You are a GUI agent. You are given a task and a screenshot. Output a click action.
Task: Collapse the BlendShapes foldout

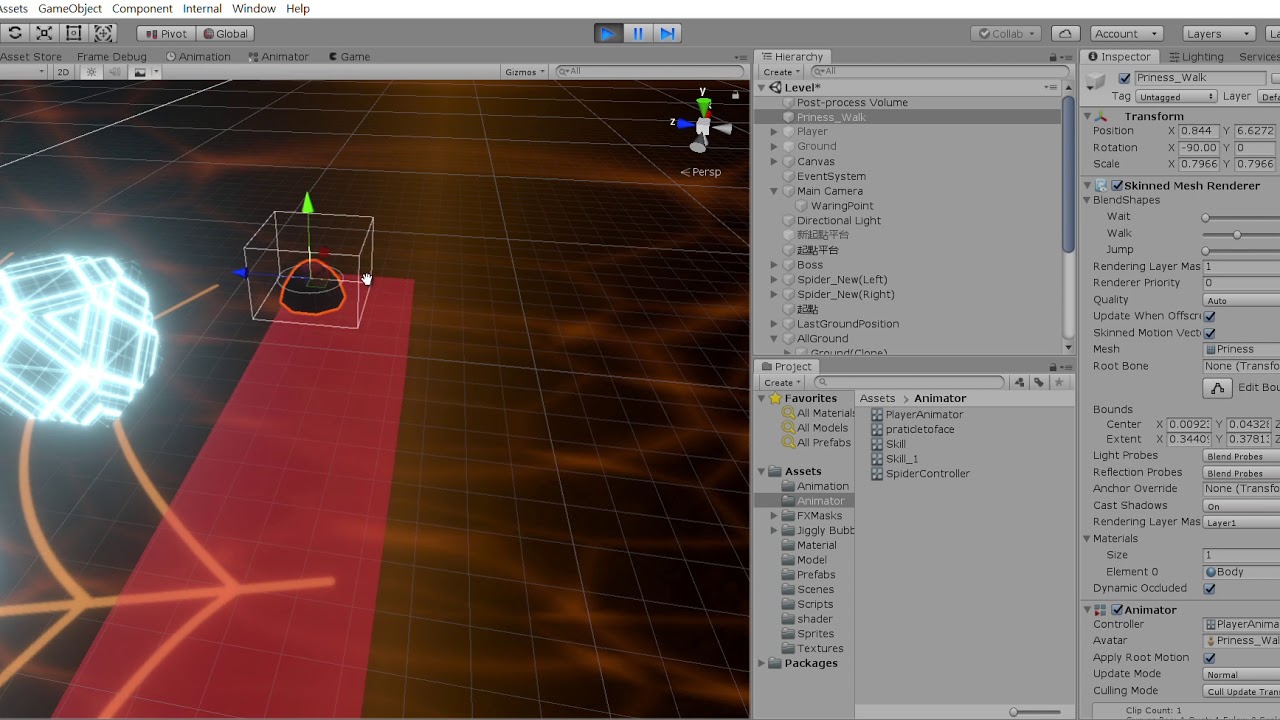click(x=1088, y=200)
